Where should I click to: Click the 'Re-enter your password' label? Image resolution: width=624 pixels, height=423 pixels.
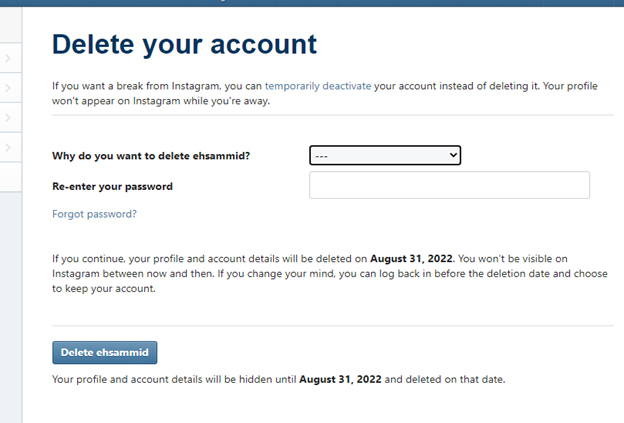(112, 186)
